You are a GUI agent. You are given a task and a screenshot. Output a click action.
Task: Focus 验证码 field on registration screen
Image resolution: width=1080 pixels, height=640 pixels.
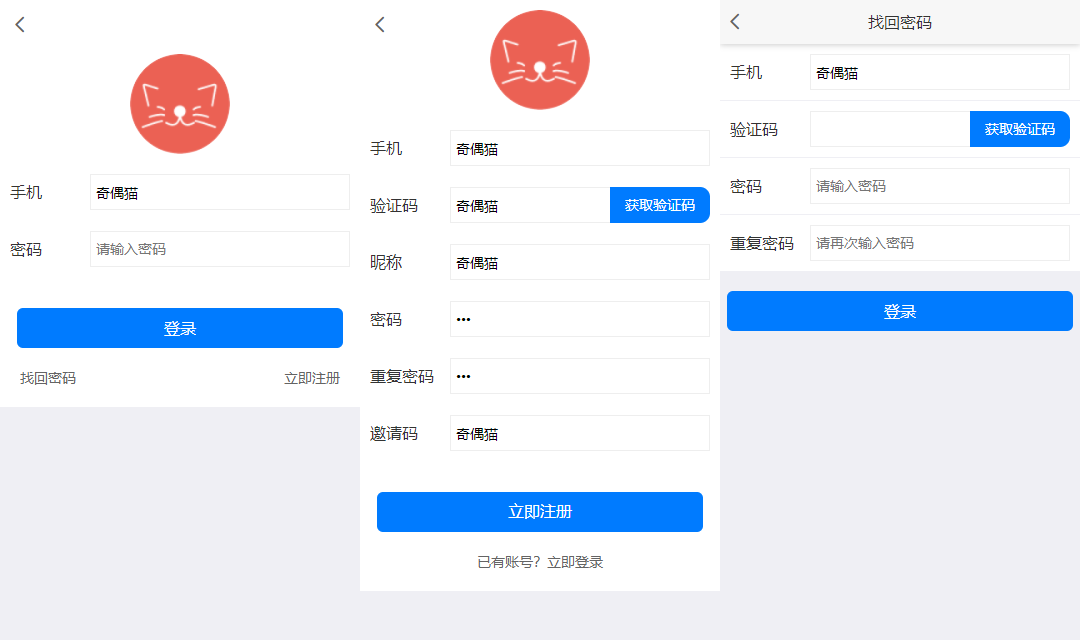pyautogui.click(x=530, y=205)
